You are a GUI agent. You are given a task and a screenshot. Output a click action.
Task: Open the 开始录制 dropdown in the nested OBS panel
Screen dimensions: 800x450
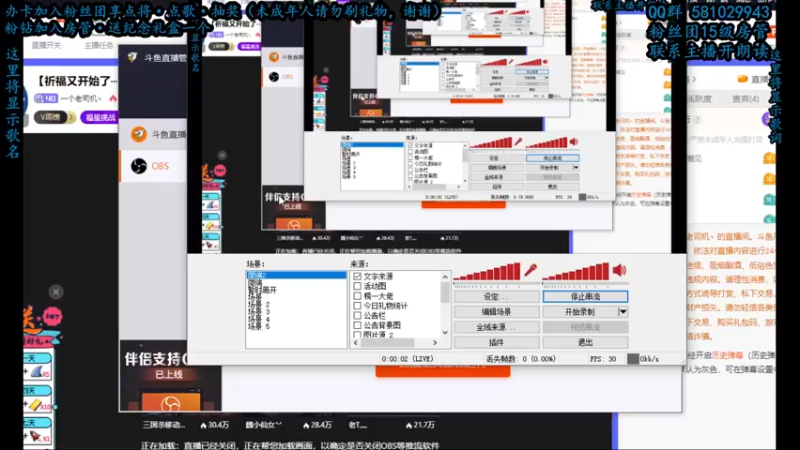pos(576,167)
